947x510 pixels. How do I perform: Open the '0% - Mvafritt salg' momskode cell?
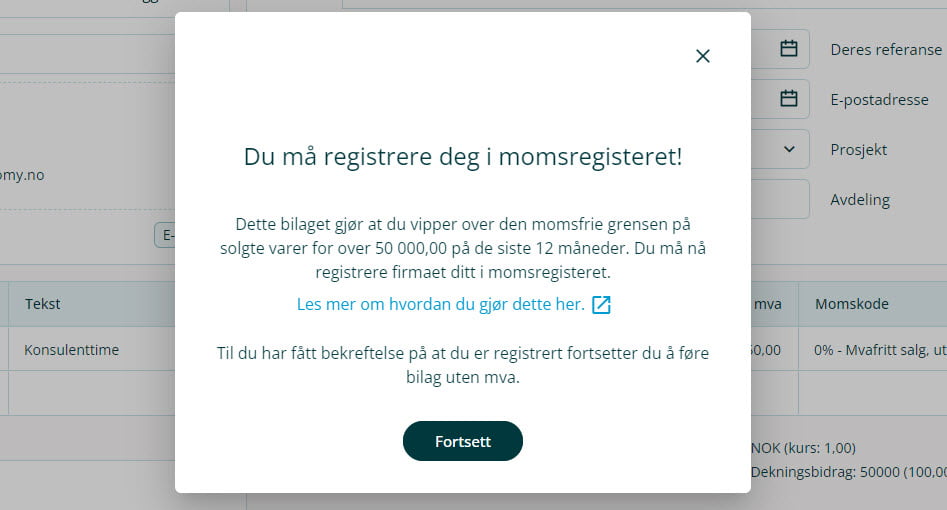(880, 351)
